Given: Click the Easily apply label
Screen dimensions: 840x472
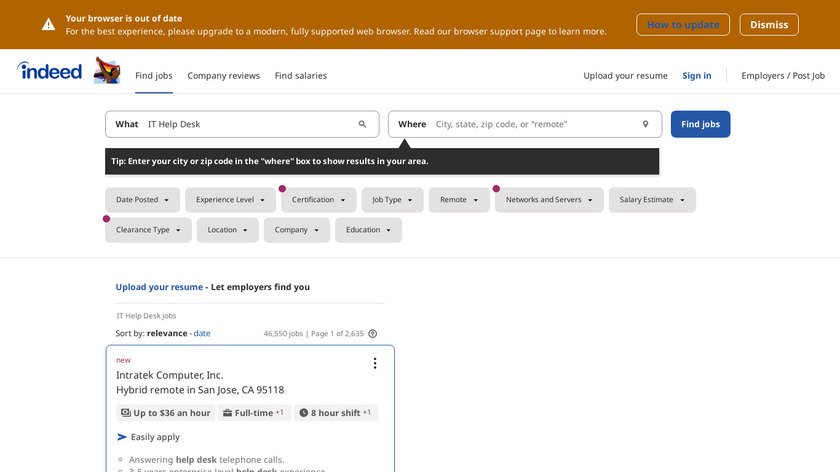Looking at the screenshot, I should (x=155, y=437).
